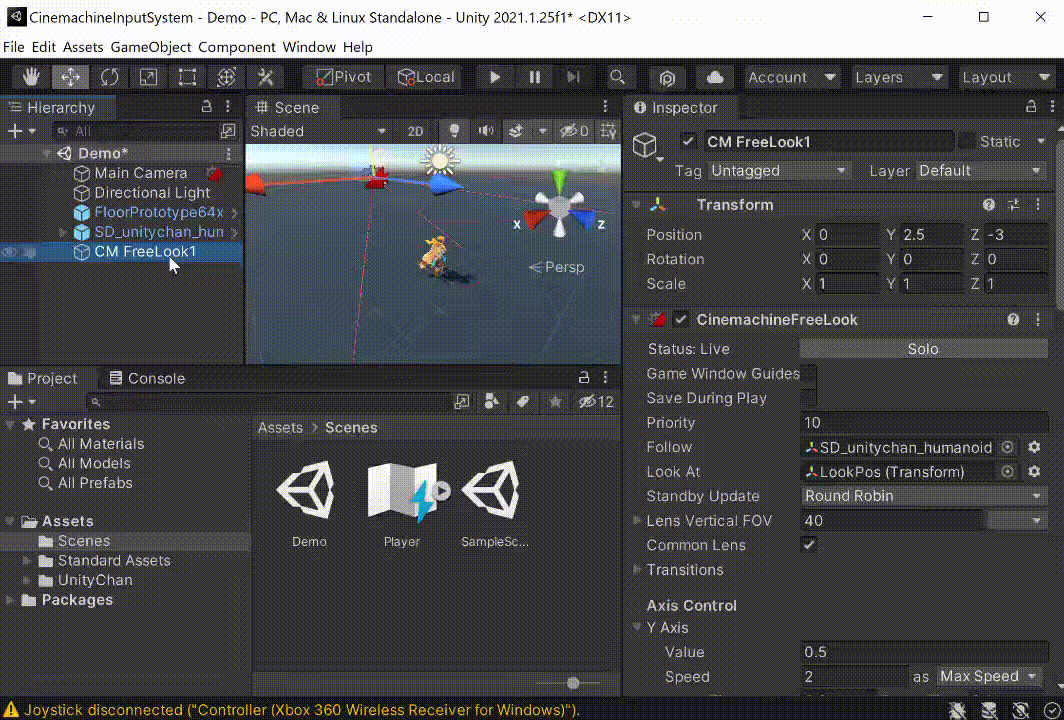The width and height of the screenshot is (1064, 720).
Task: Select Directional Light in Hierarchy
Action: pyautogui.click(x=152, y=193)
